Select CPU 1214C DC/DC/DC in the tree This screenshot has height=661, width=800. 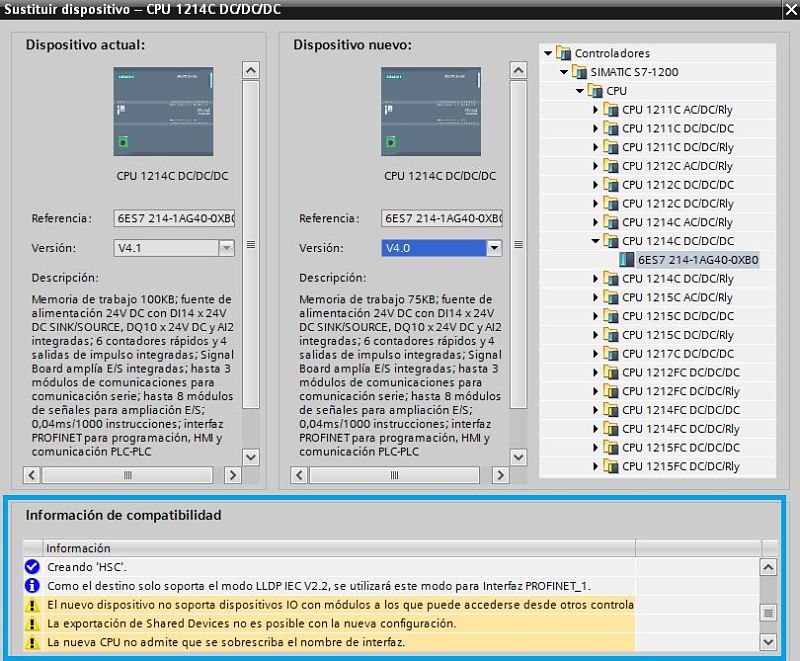coord(678,241)
